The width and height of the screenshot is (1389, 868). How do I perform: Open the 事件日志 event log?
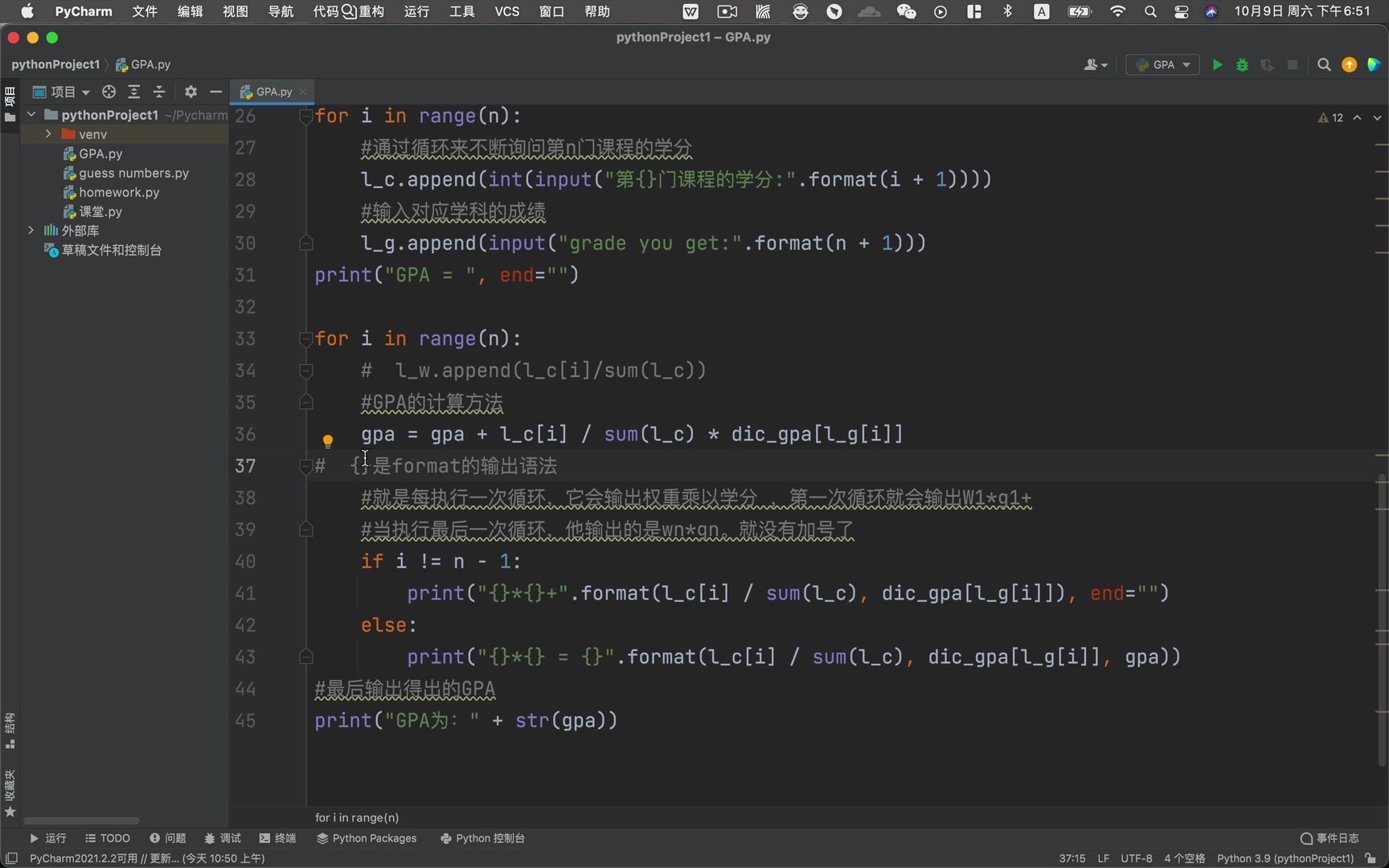tap(1330, 838)
